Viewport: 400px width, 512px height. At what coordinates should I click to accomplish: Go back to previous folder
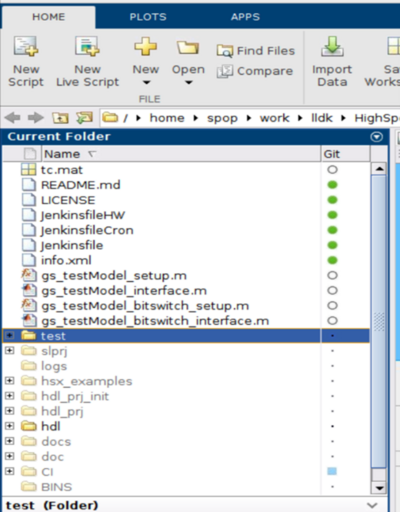(13, 118)
